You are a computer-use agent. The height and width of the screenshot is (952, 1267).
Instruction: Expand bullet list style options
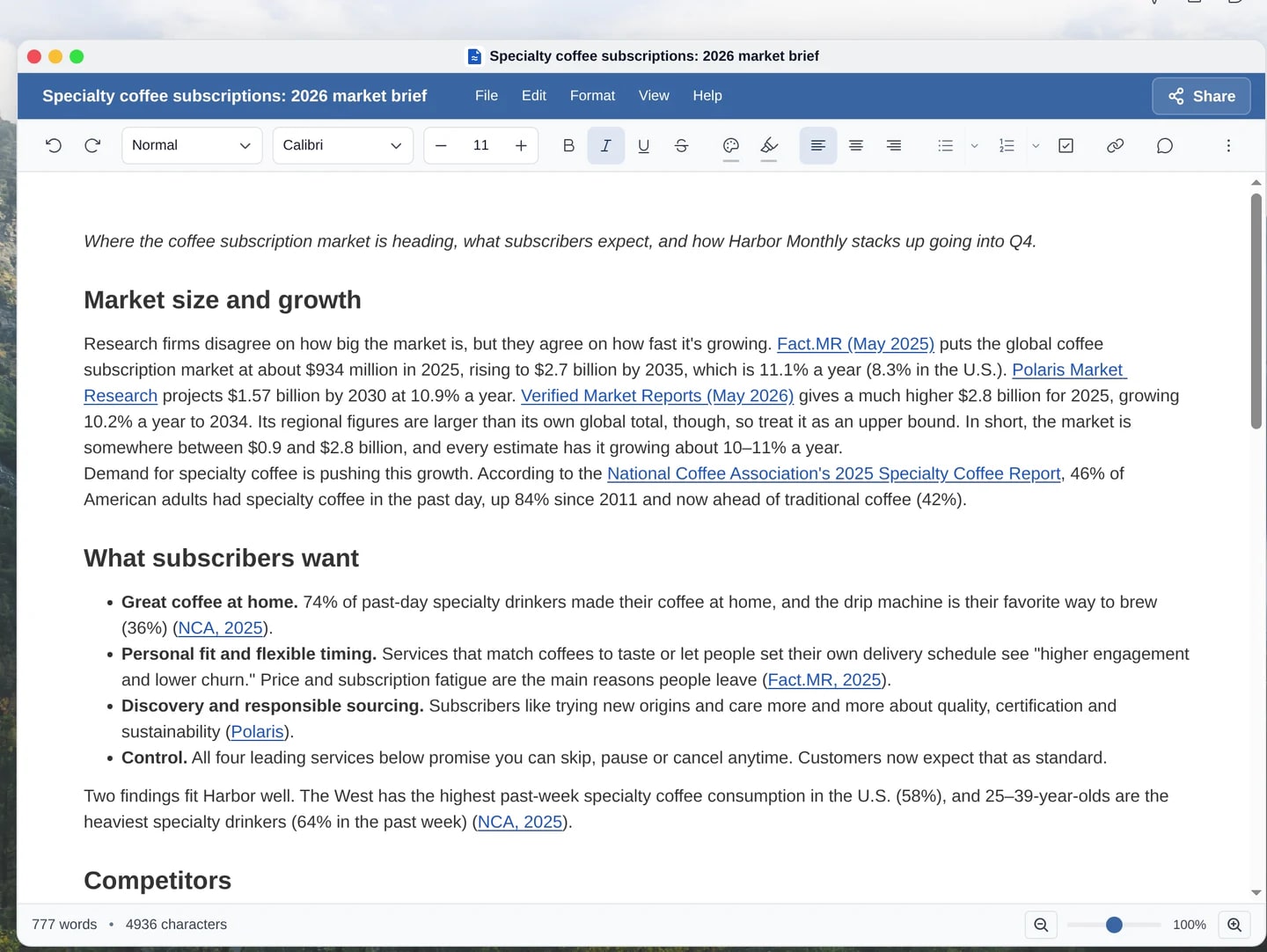[974, 145]
